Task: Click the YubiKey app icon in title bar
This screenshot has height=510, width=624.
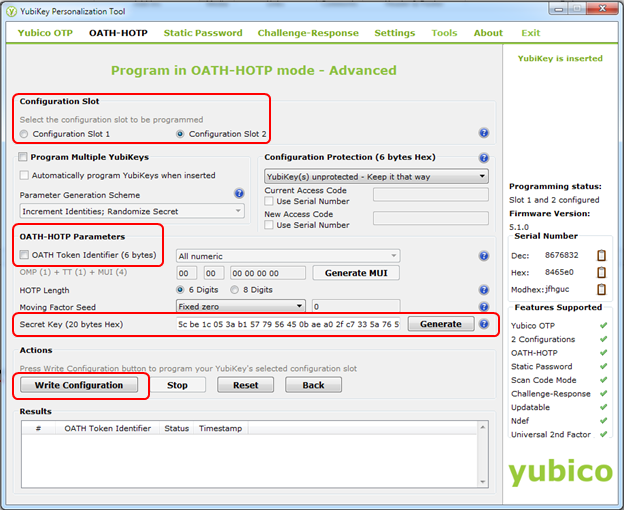Action: [12, 11]
